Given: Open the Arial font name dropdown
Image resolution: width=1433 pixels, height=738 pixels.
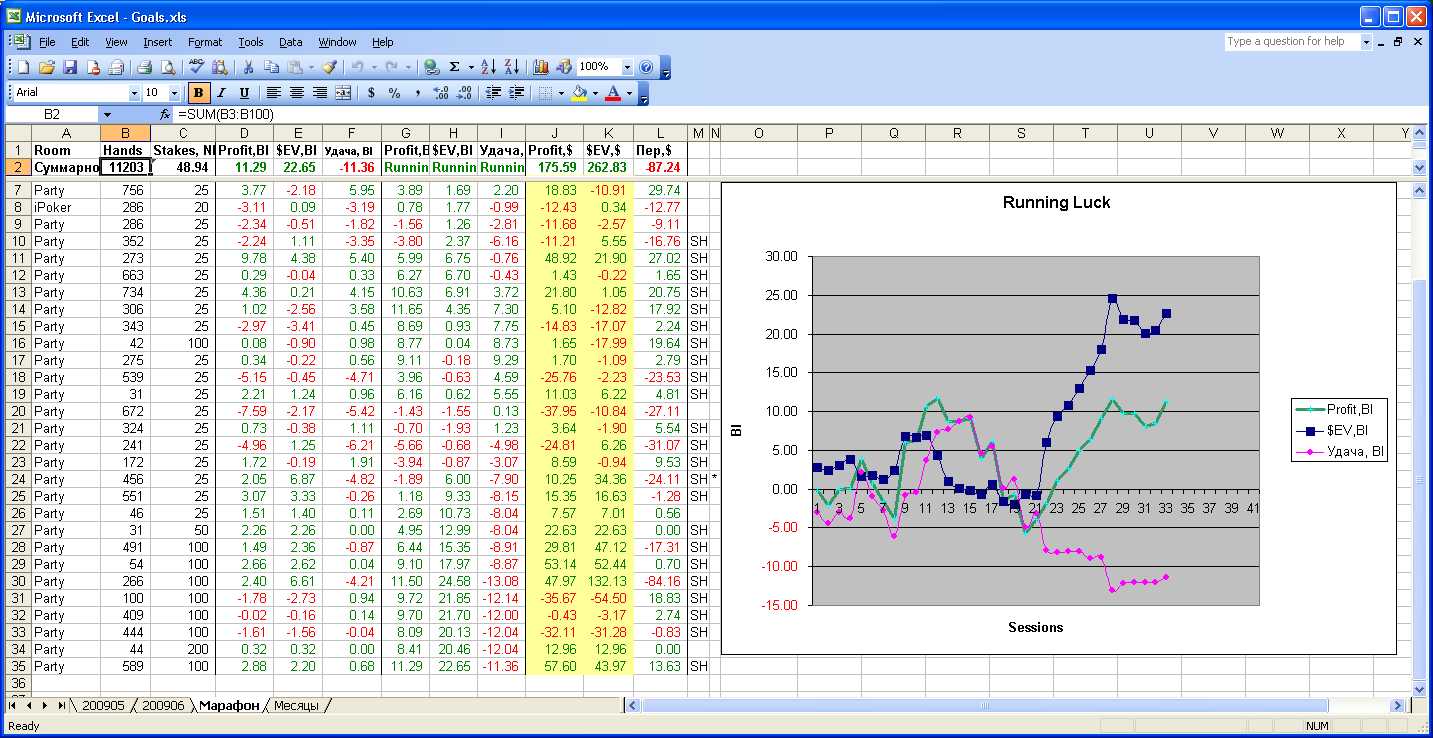Looking at the screenshot, I should pyautogui.click(x=135, y=93).
